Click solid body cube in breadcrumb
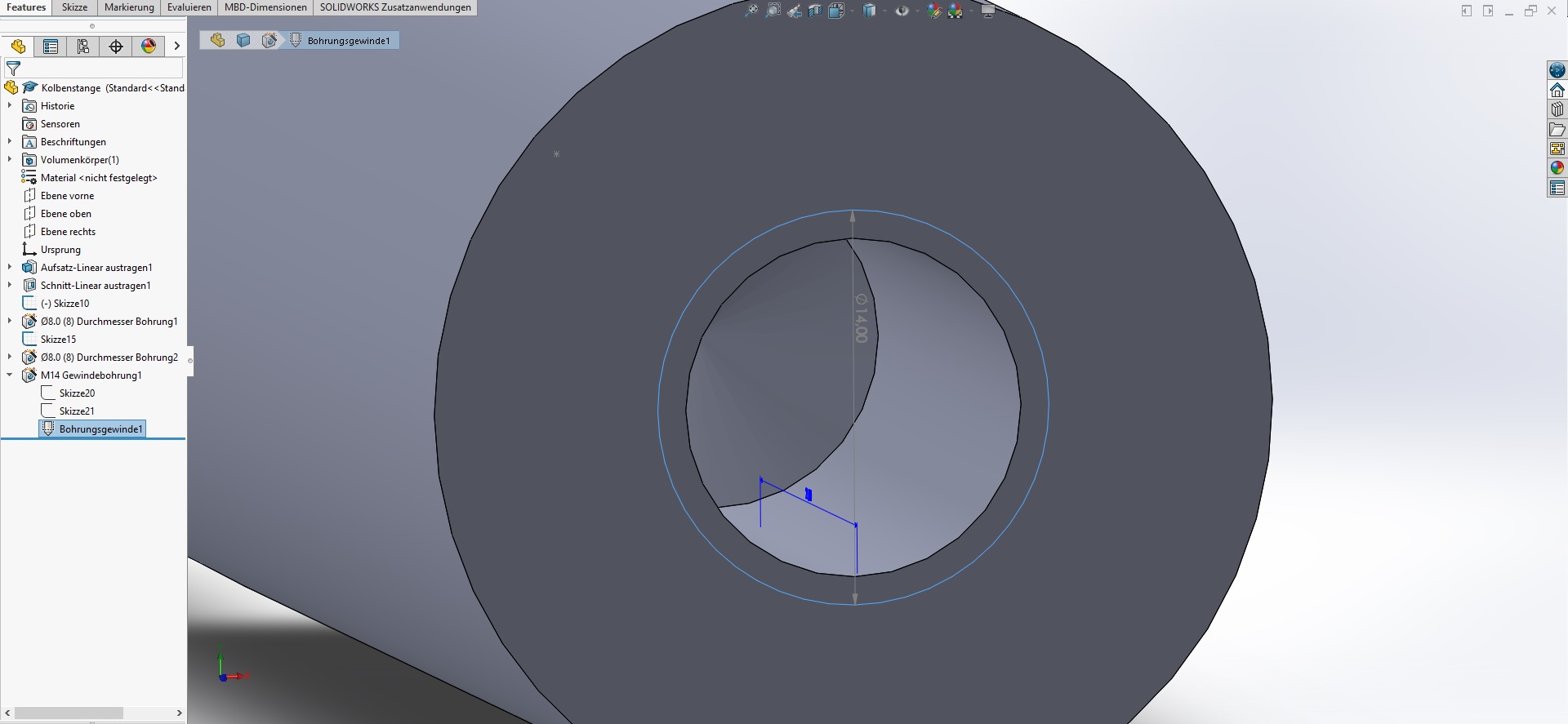 (243, 40)
